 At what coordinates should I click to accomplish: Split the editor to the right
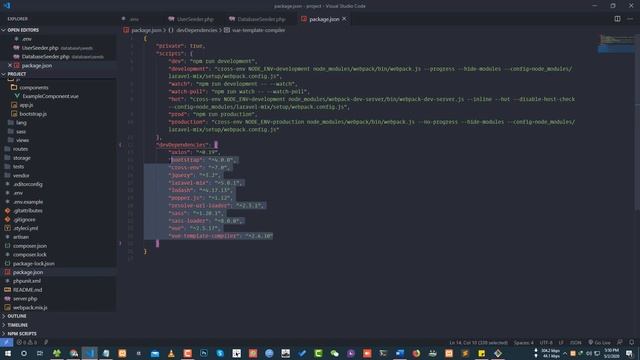pyautogui.click(x=617, y=19)
